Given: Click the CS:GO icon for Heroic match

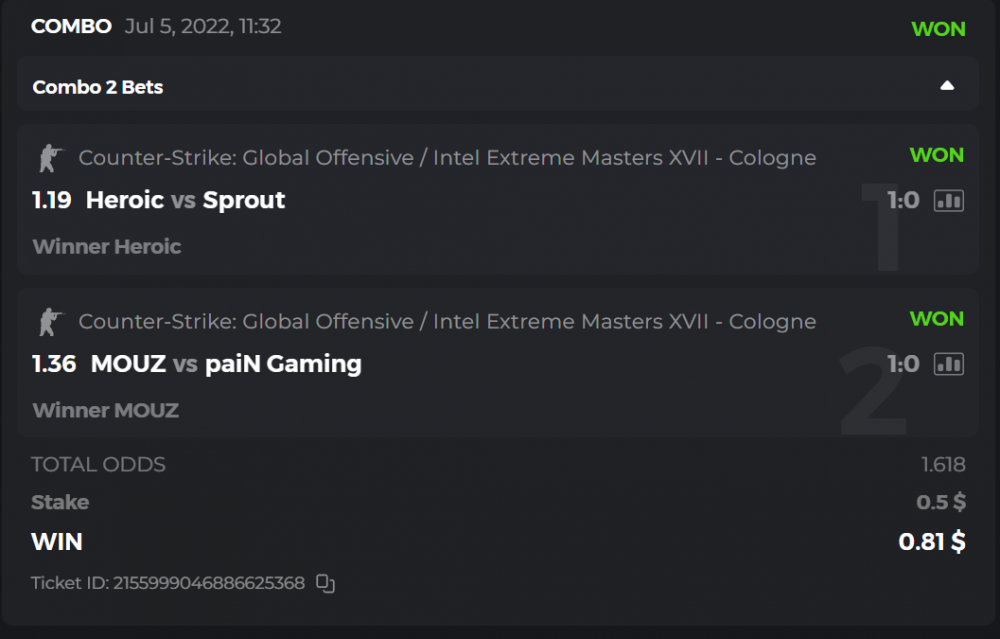Looking at the screenshot, I should [x=48, y=158].
